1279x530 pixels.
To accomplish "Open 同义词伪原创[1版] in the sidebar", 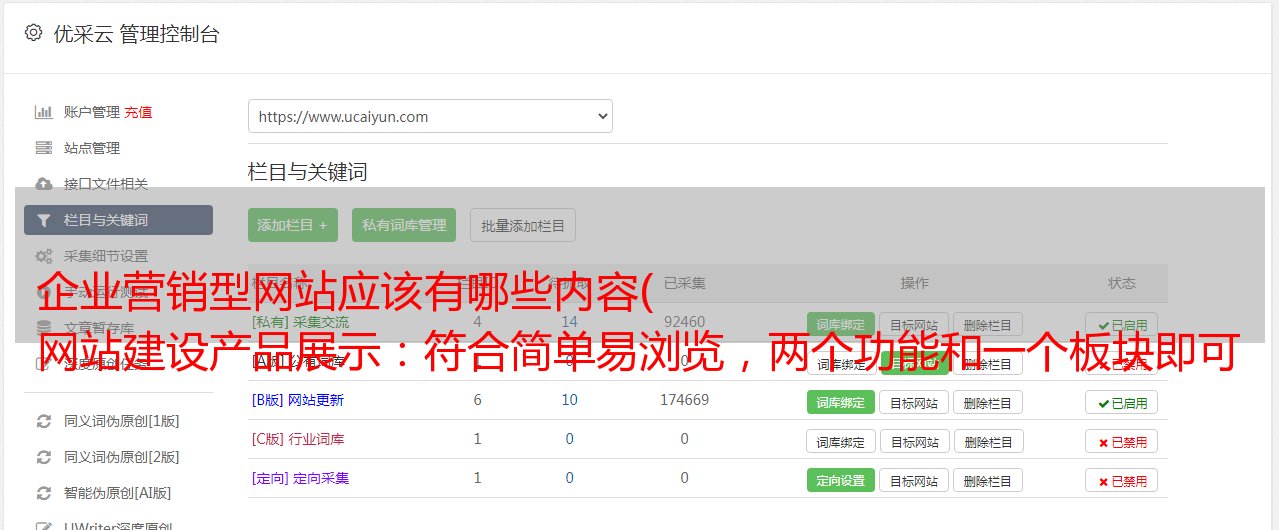I will click(122, 421).
